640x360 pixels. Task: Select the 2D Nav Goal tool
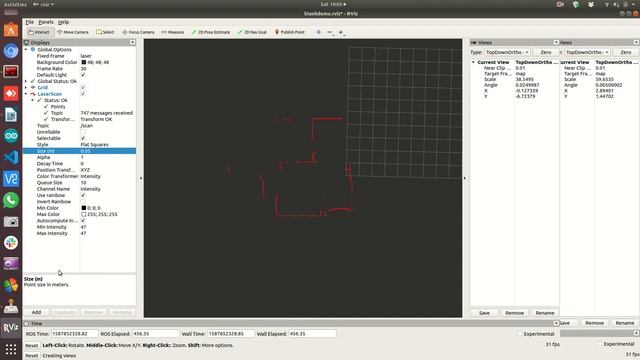(252, 32)
